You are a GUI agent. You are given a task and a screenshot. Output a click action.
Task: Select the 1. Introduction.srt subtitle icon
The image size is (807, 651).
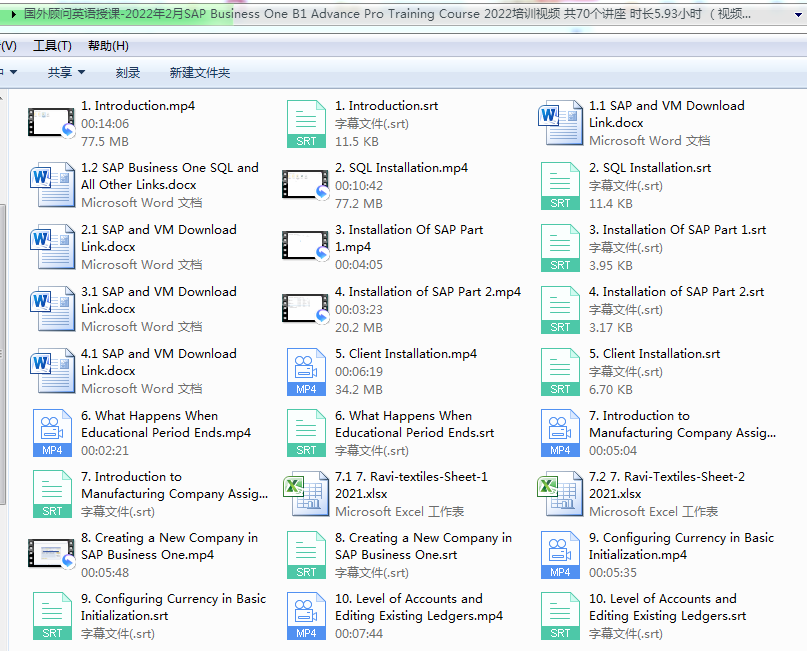[306, 124]
